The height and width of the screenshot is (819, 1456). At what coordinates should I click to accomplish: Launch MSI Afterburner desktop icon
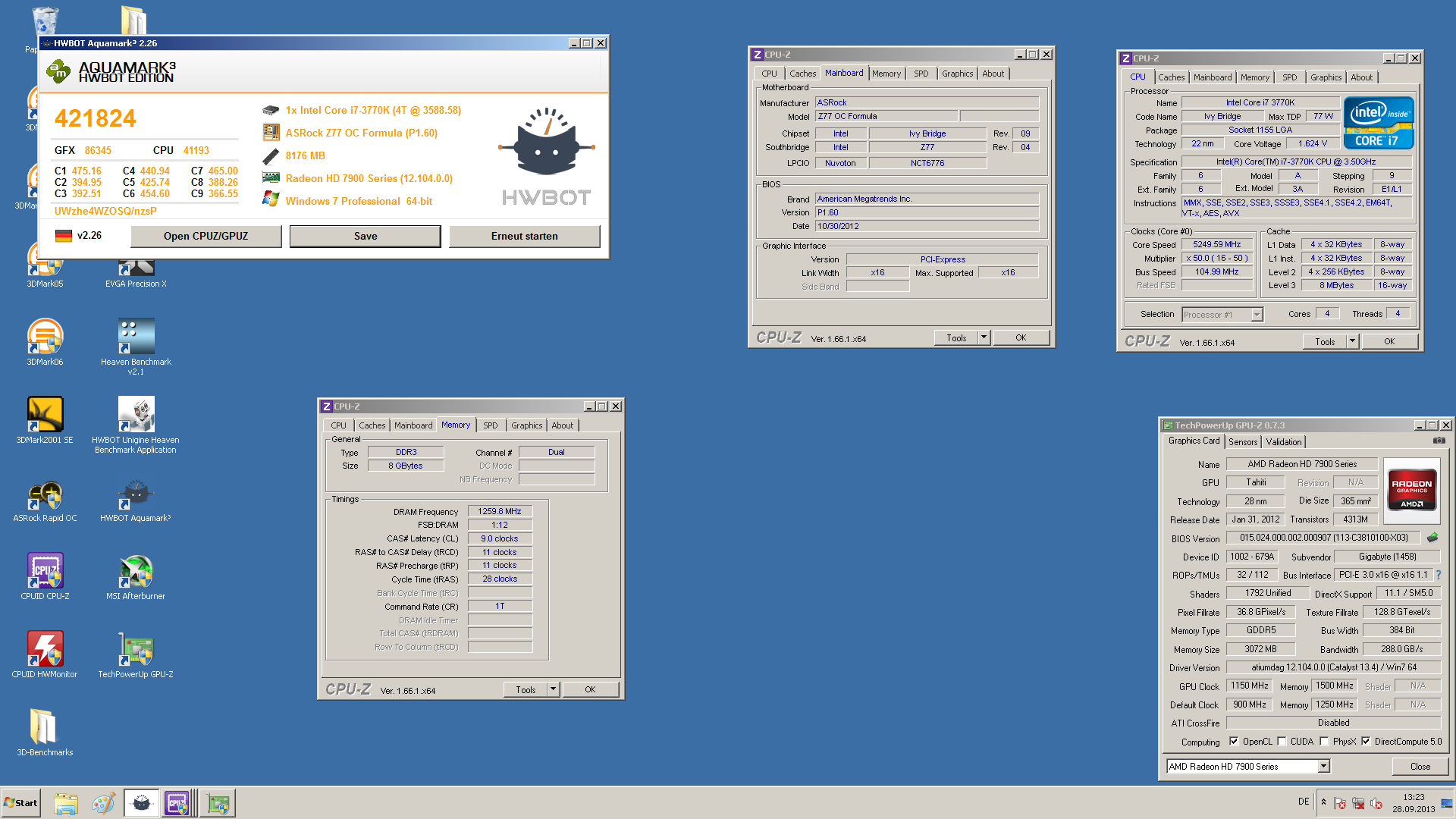[136, 576]
